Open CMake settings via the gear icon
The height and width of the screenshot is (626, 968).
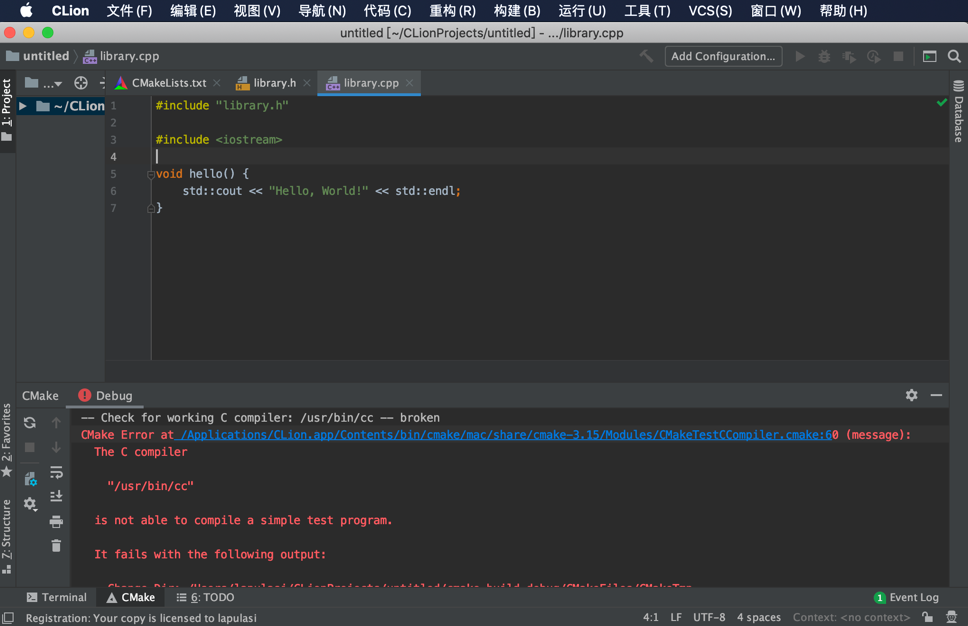point(30,503)
